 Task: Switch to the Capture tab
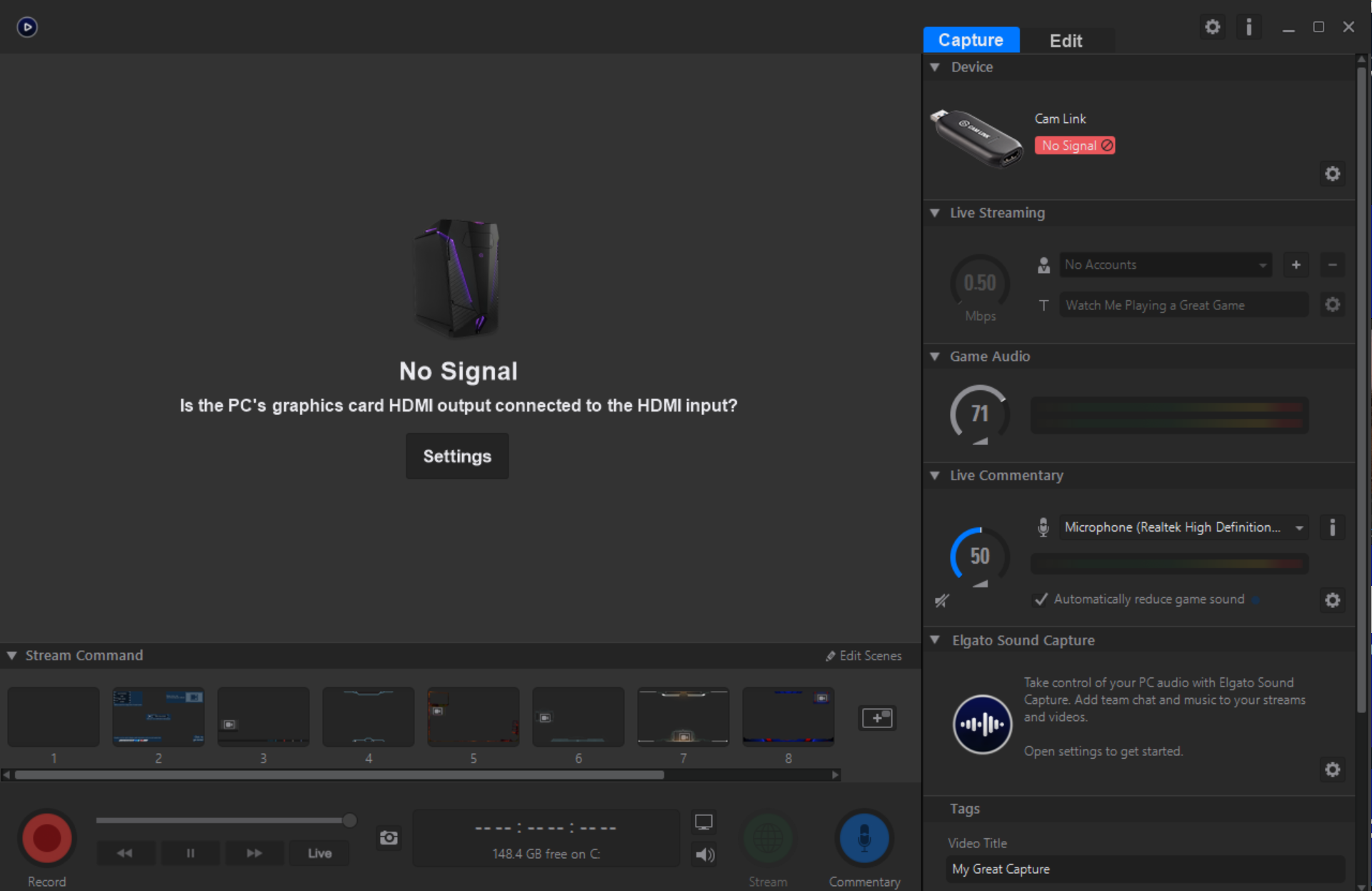point(971,40)
